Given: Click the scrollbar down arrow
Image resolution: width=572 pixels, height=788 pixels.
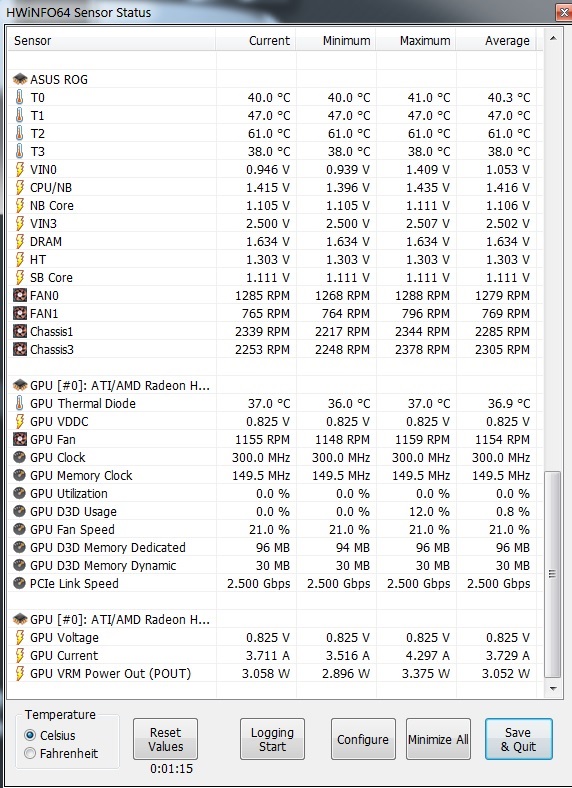Looking at the screenshot, I should point(553,688).
